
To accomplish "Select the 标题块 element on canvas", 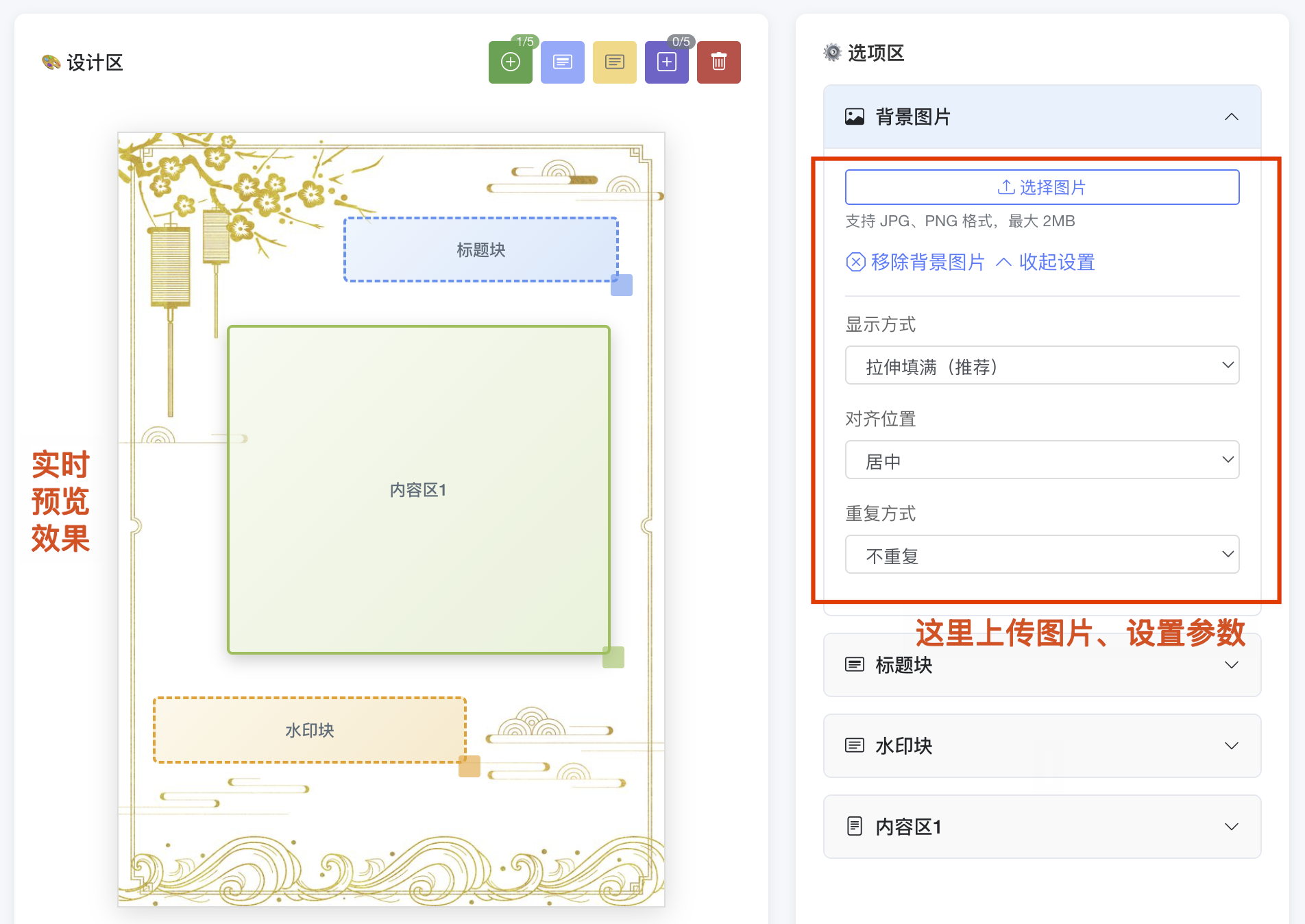I will 480,250.
